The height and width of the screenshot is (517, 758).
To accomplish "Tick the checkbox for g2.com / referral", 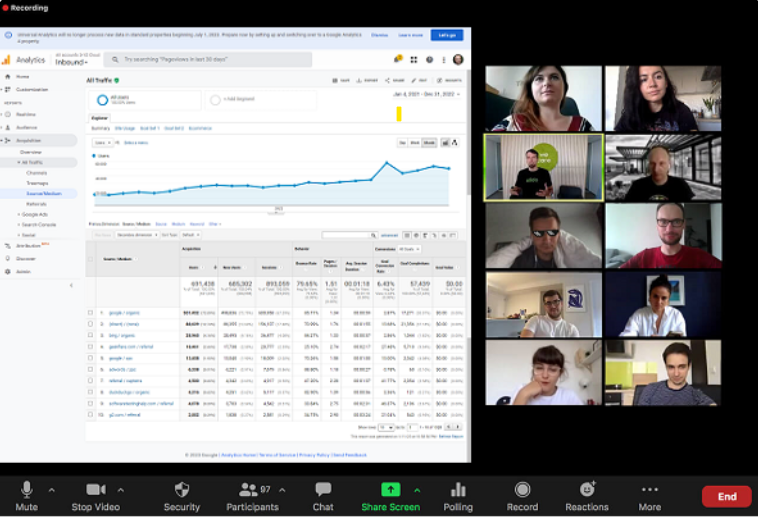I will 90,414.
